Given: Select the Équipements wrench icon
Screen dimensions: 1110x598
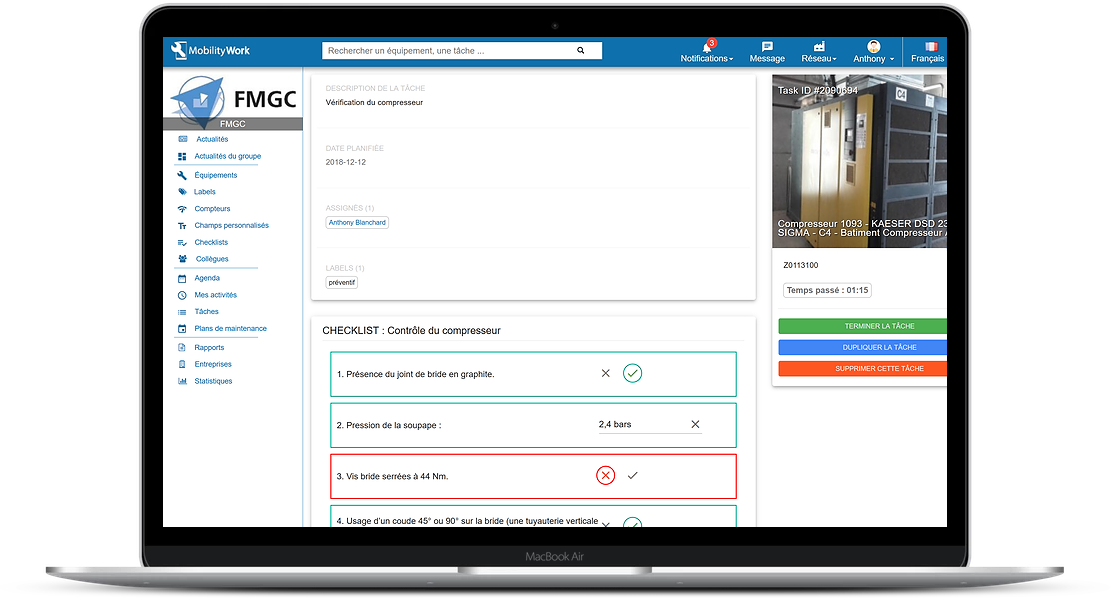Looking at the screenshot, I should click(182, 173).
